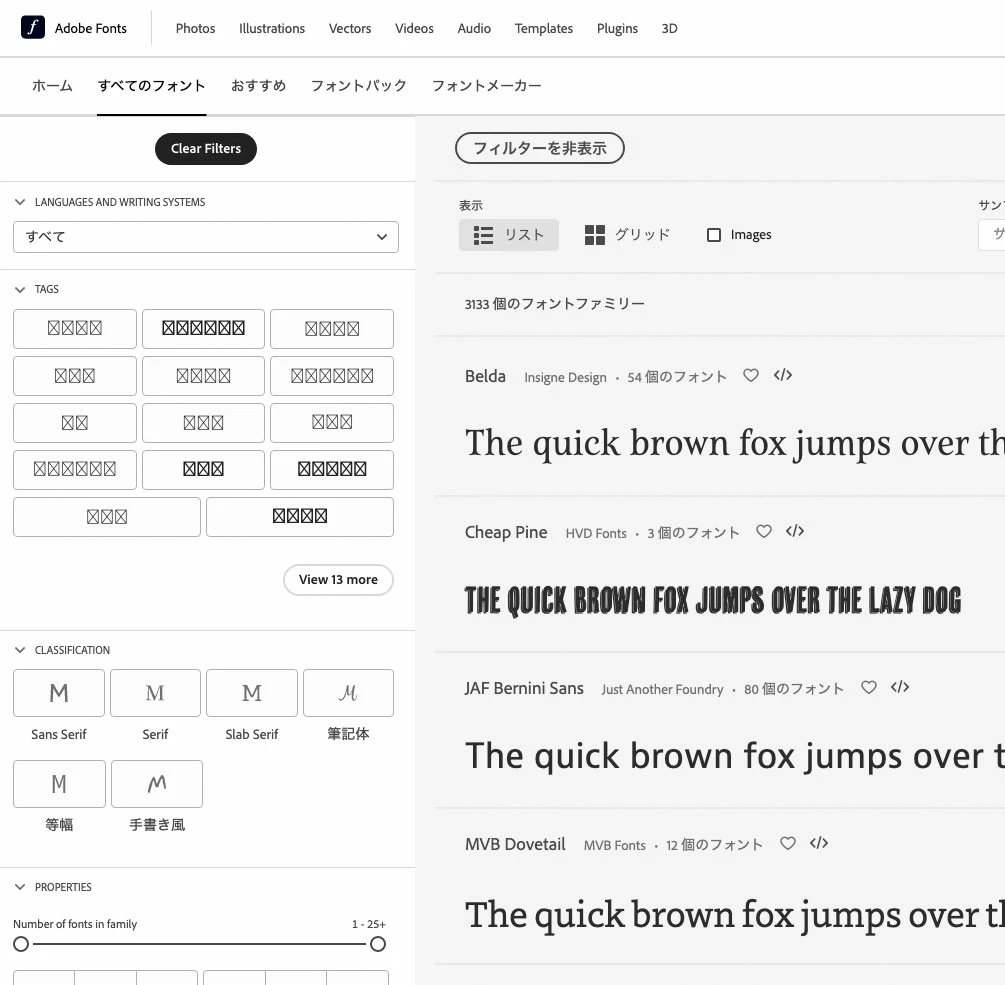Click the Adobe Fonts logo icon

coord(33,28)
